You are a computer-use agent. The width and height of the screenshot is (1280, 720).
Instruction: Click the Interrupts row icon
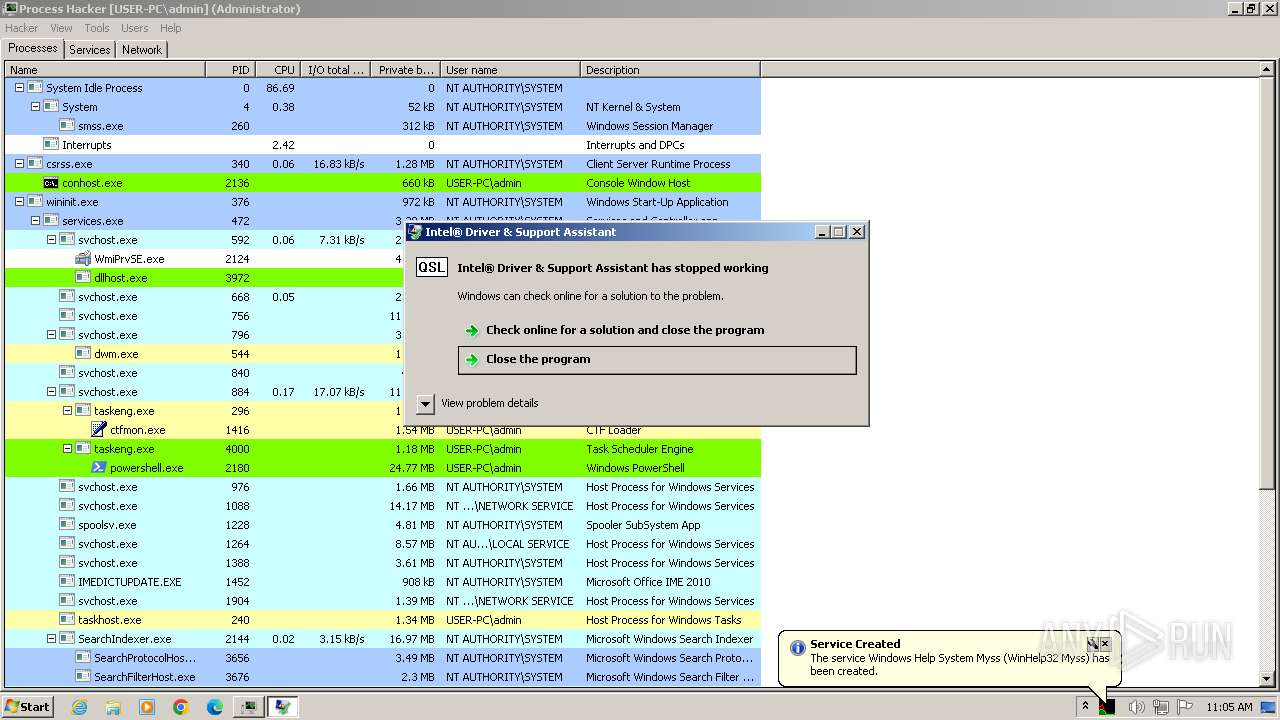[x=51, y=145]
